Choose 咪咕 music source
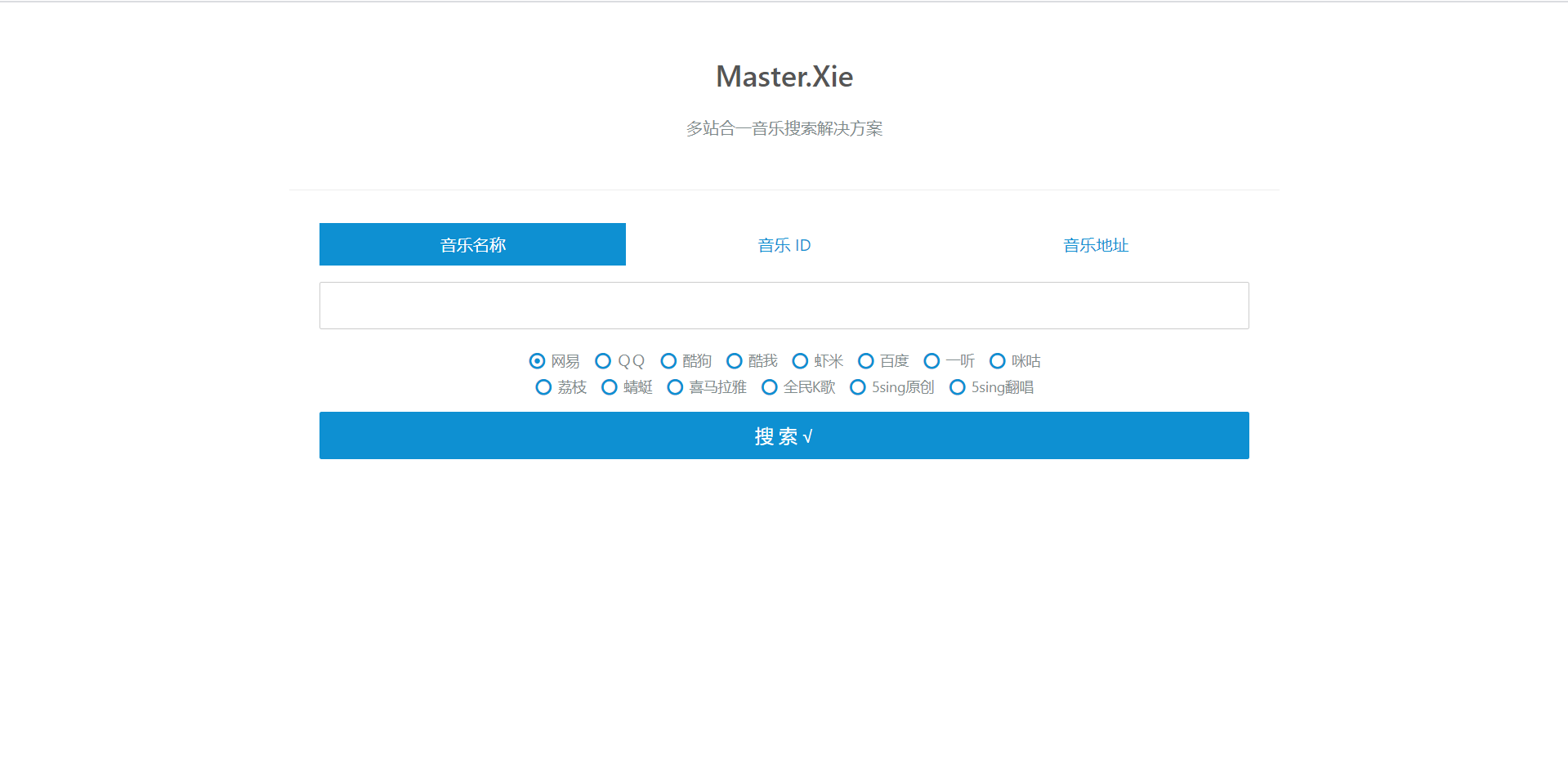Viewport: 1568px width, 759px height. pos(997,360)
